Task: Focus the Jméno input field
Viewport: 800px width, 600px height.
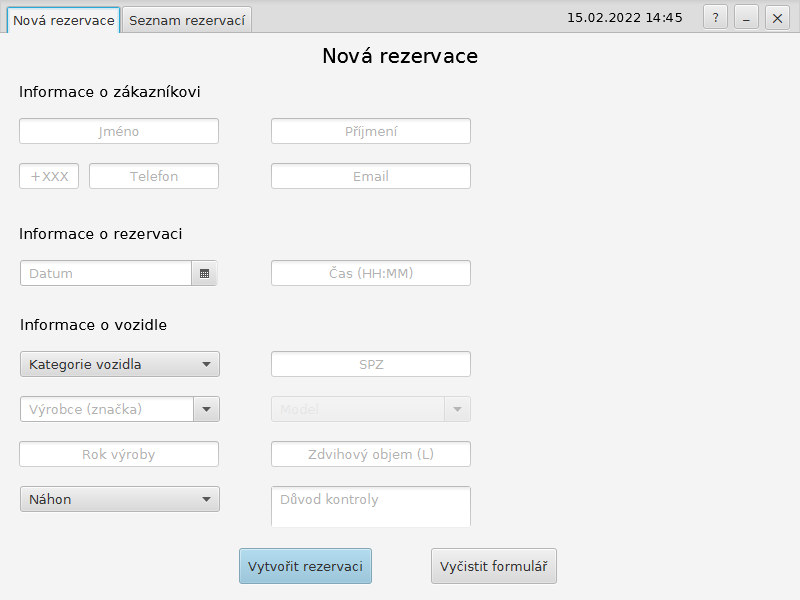Action: click(x=119, y=131)
